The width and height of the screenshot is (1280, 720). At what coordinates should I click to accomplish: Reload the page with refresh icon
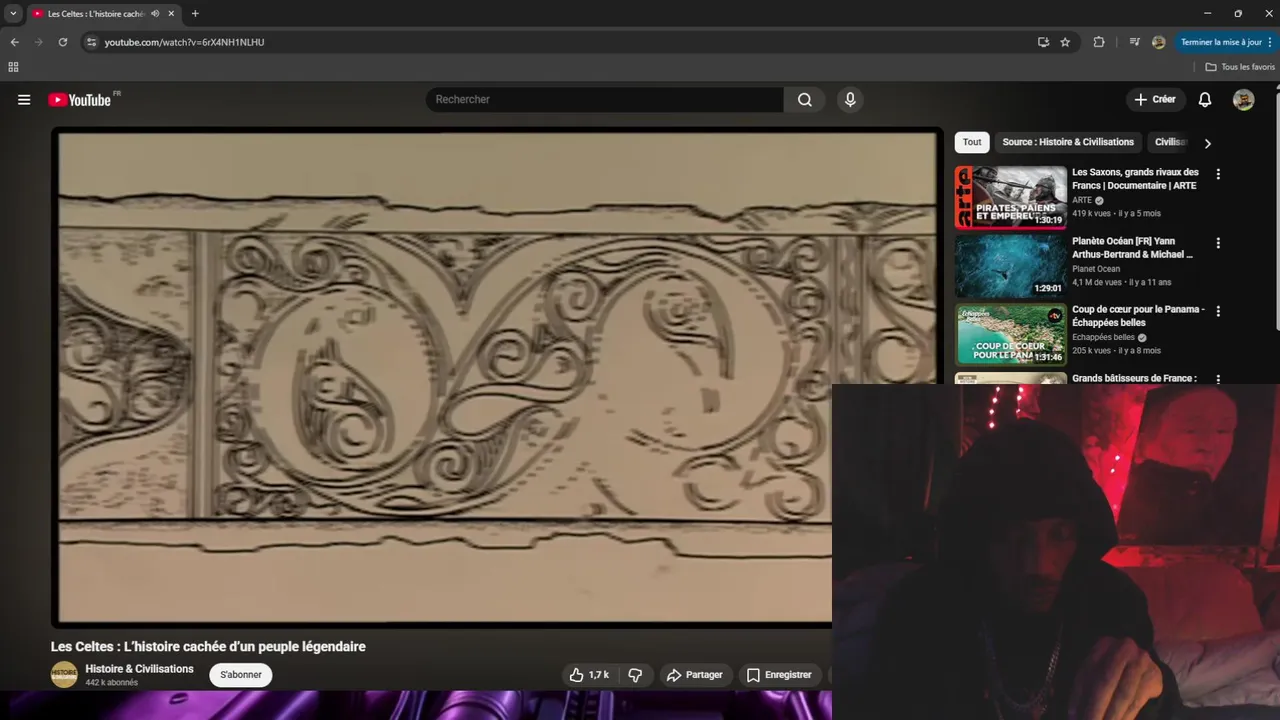pyautogui.click(x=62, y=42)
